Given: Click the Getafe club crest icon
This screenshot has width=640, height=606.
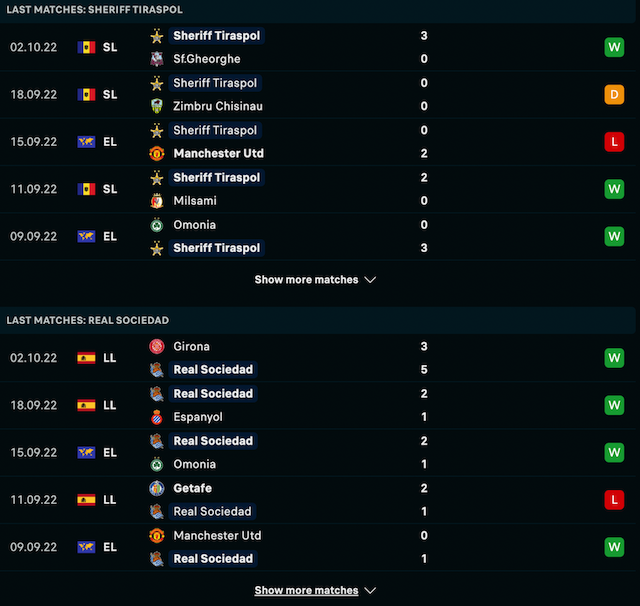Looking at the screenshot, I should click(x=157, y=488).
